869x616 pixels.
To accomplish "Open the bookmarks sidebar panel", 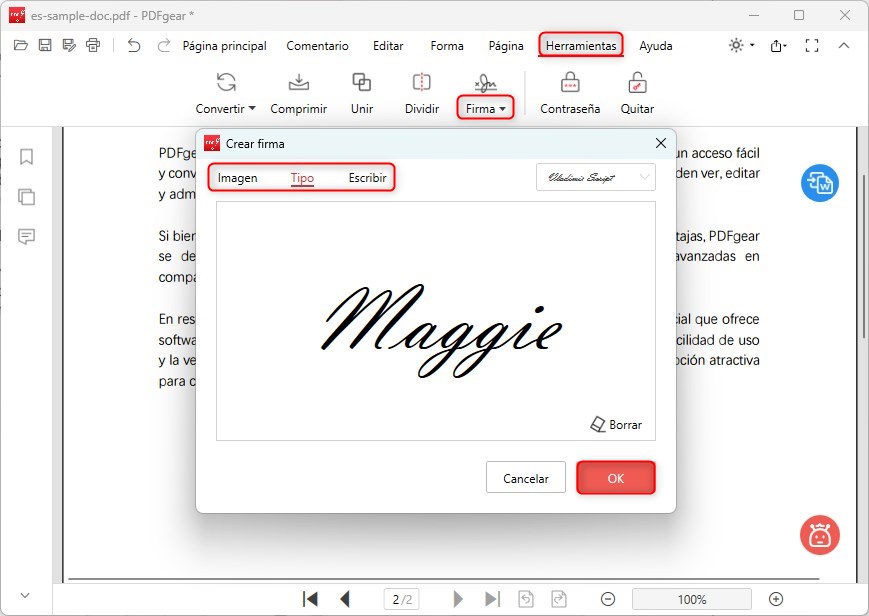I will pos(26,156).
